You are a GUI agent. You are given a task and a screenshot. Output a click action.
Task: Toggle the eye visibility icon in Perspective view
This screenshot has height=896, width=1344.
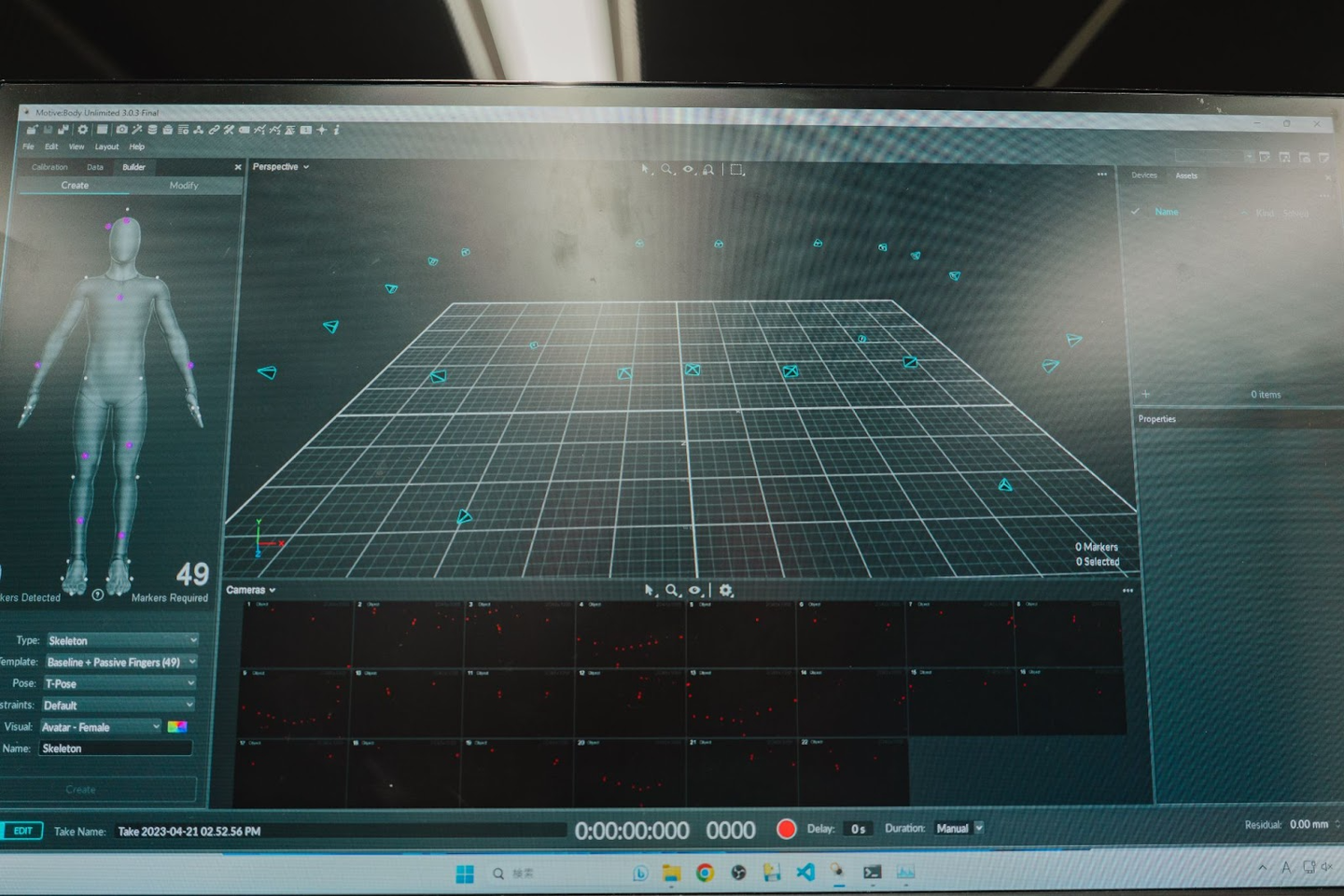click(689, 170)
